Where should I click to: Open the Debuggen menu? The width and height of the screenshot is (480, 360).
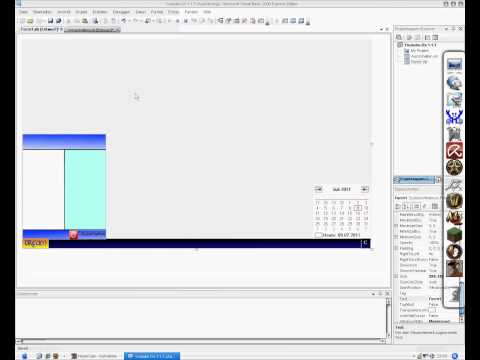coord(121,12)
